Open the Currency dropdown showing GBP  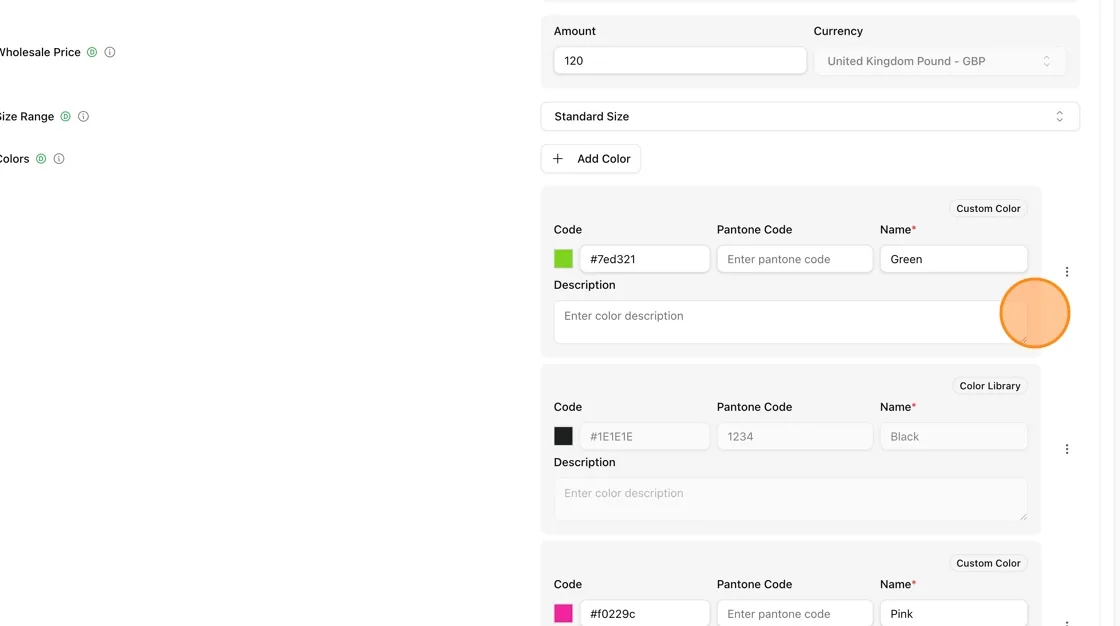point(939,61)
